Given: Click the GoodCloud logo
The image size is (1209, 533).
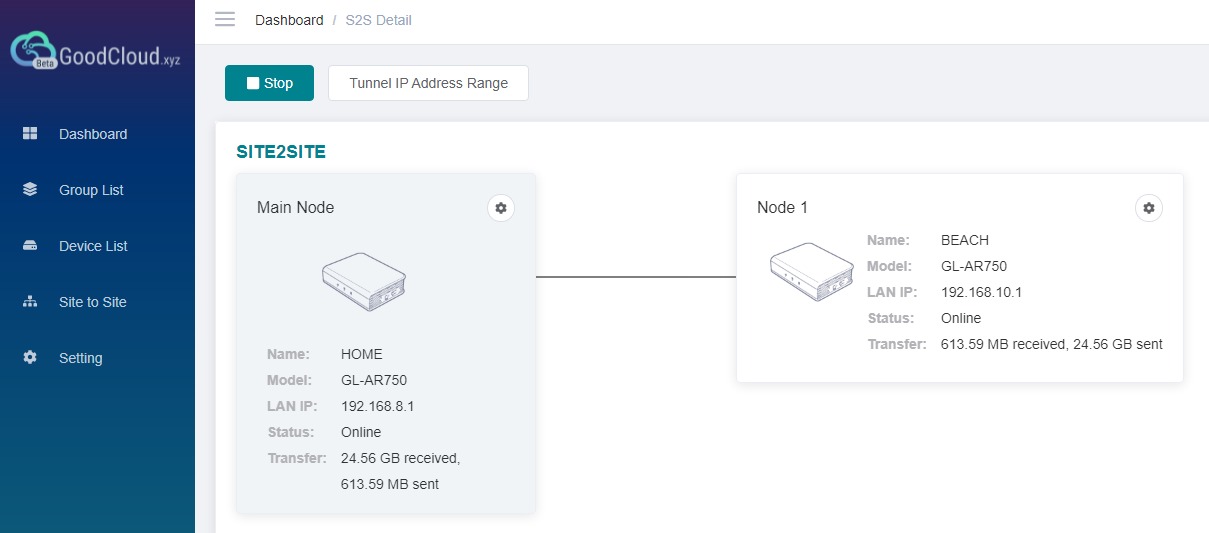Looking at the screenshot, I should click(96, 53).
